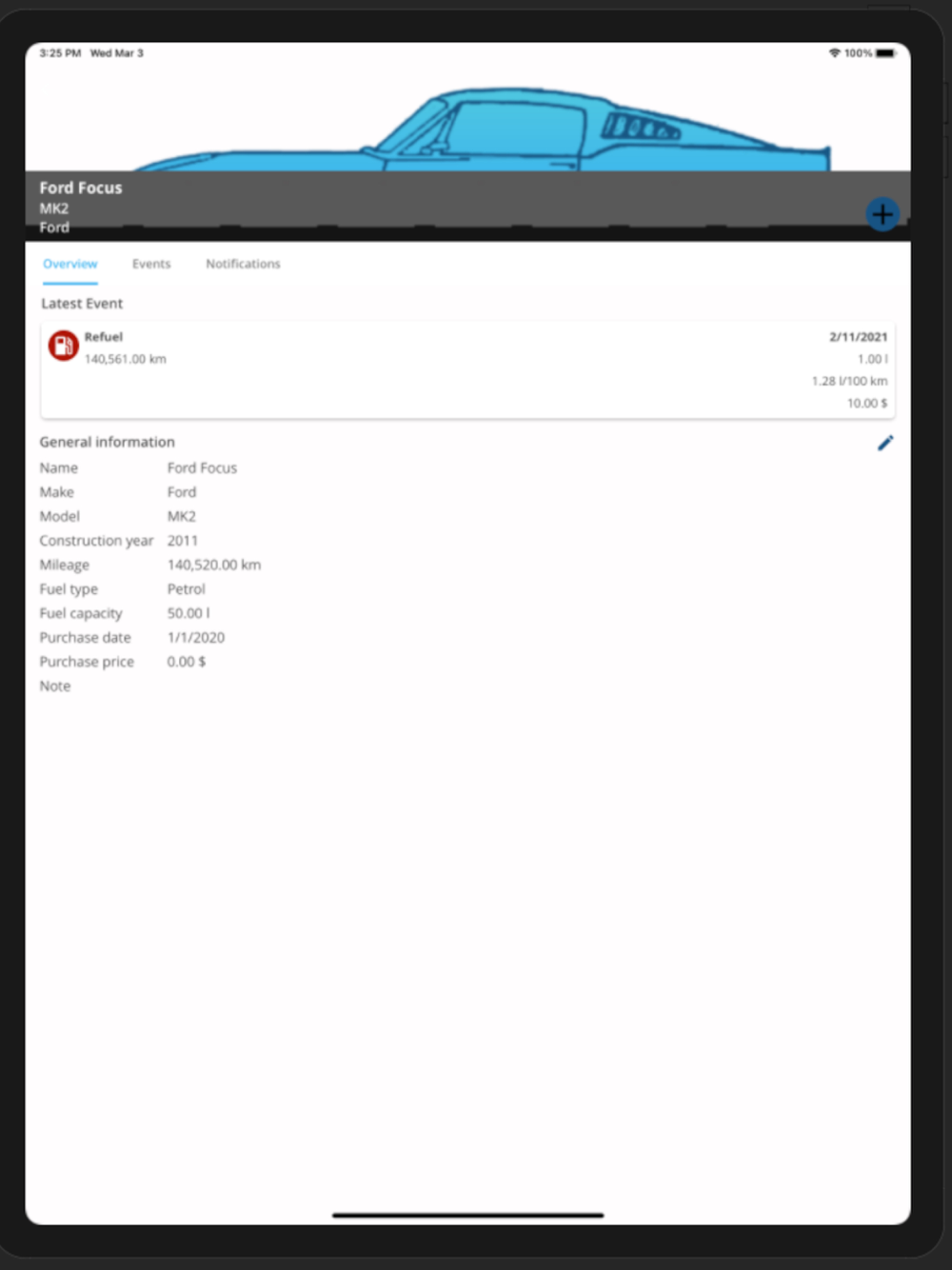This screenshot has width=952, height=1270.
Task: Click the Note field label
Action: tap(54, 686)
